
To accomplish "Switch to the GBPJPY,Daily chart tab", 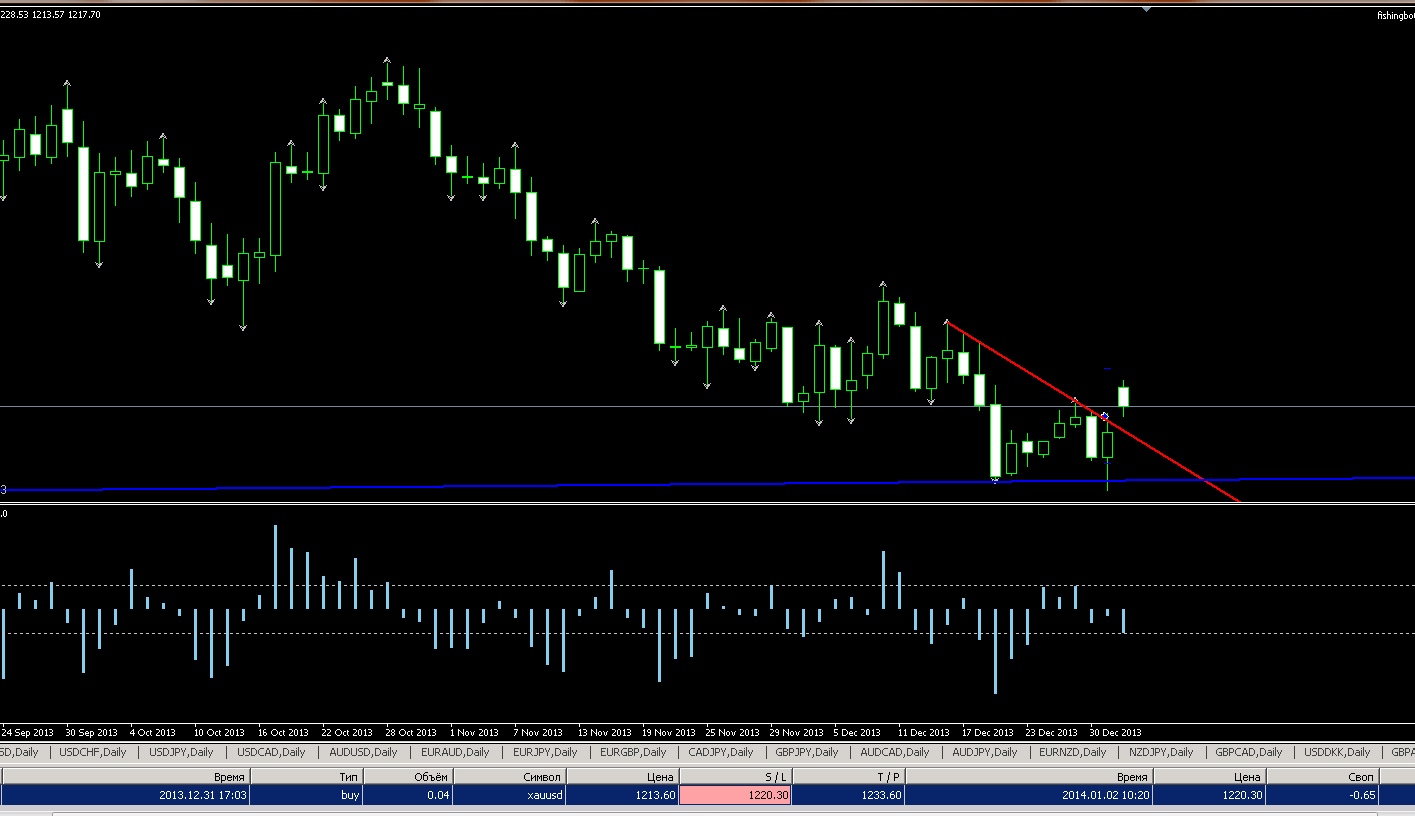I will point(808,752).
